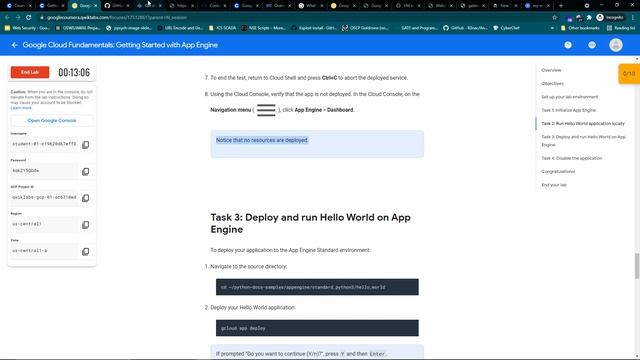The width and height of the screenshot is (640, 360).
Task: Open the Chrome three-dot menu
Action: click(633, 18)
